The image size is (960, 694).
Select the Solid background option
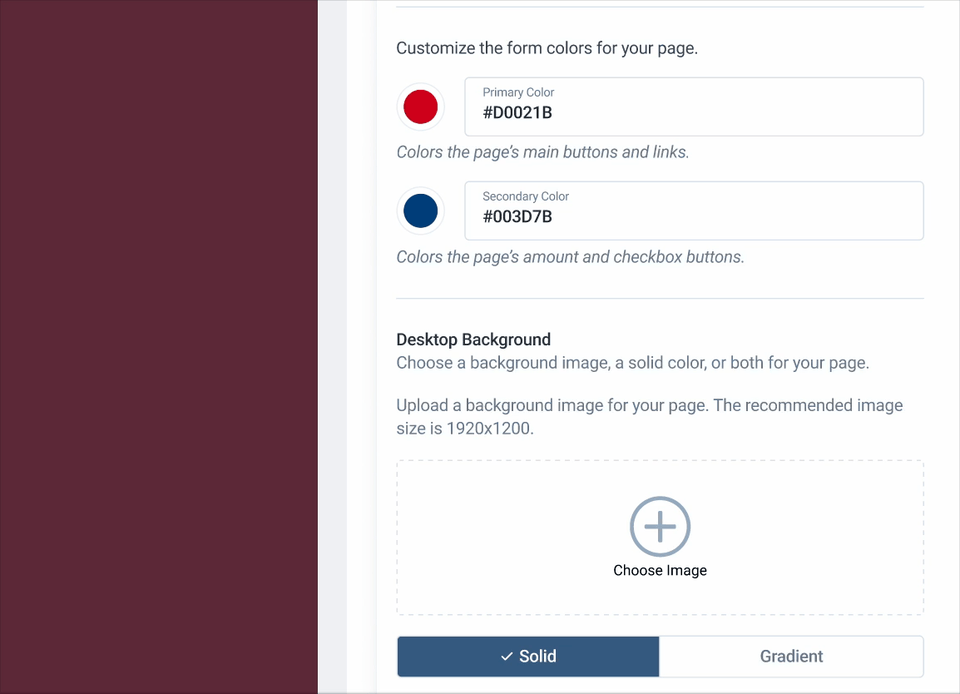click(528, 656)
